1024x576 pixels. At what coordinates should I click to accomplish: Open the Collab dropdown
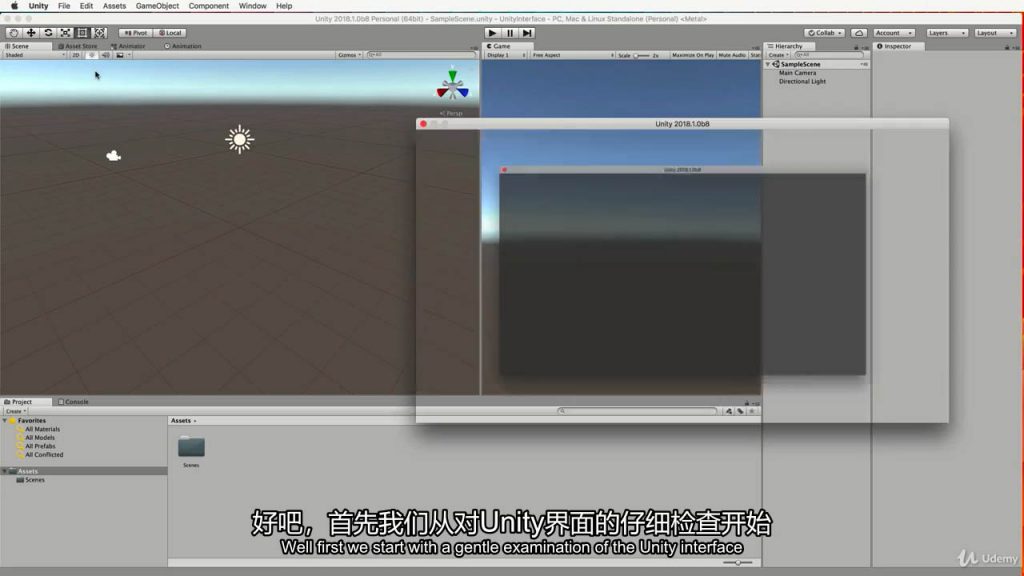click(825, 33)
